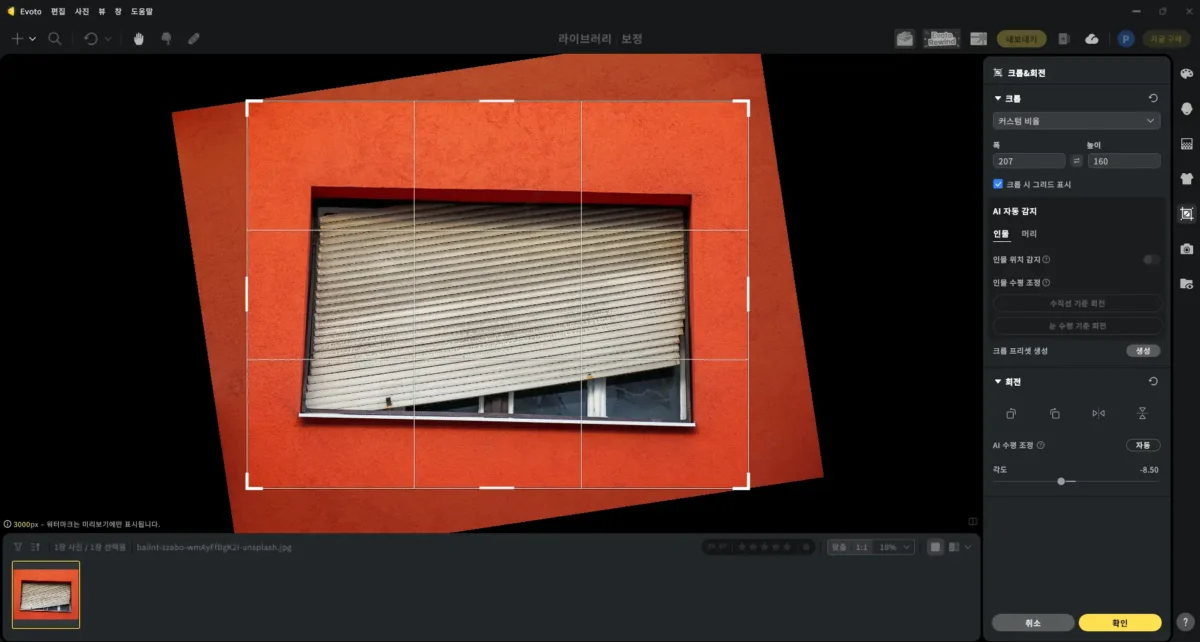Swap width and height values

click(x=1077, y=161)
